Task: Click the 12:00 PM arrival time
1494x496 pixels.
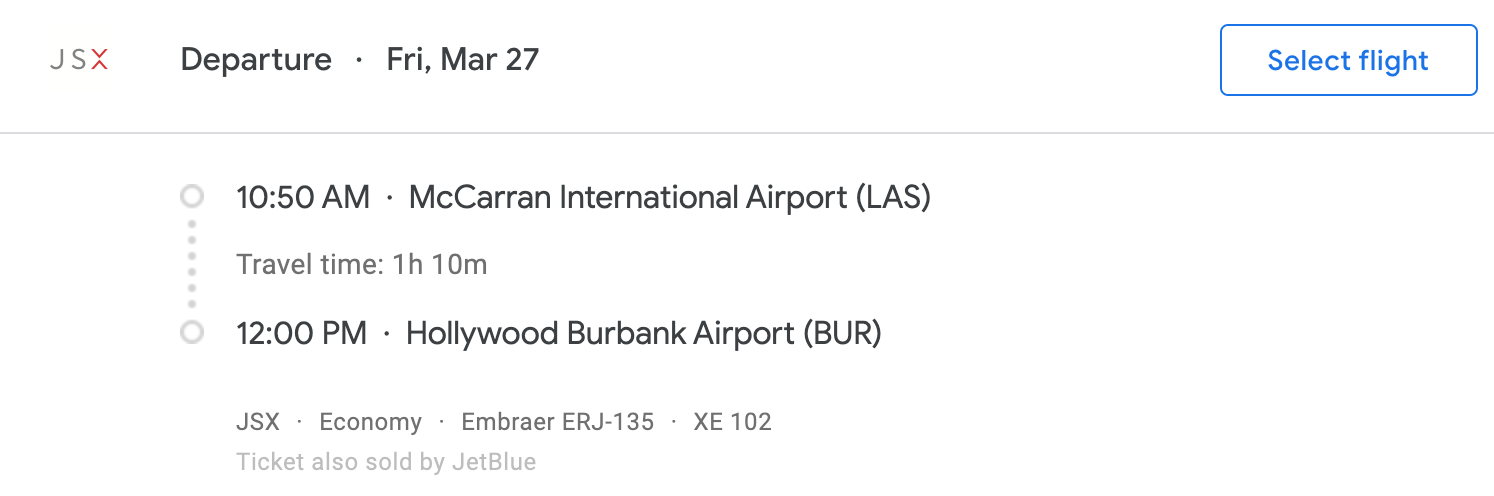Action: click(x=301, y=333)
